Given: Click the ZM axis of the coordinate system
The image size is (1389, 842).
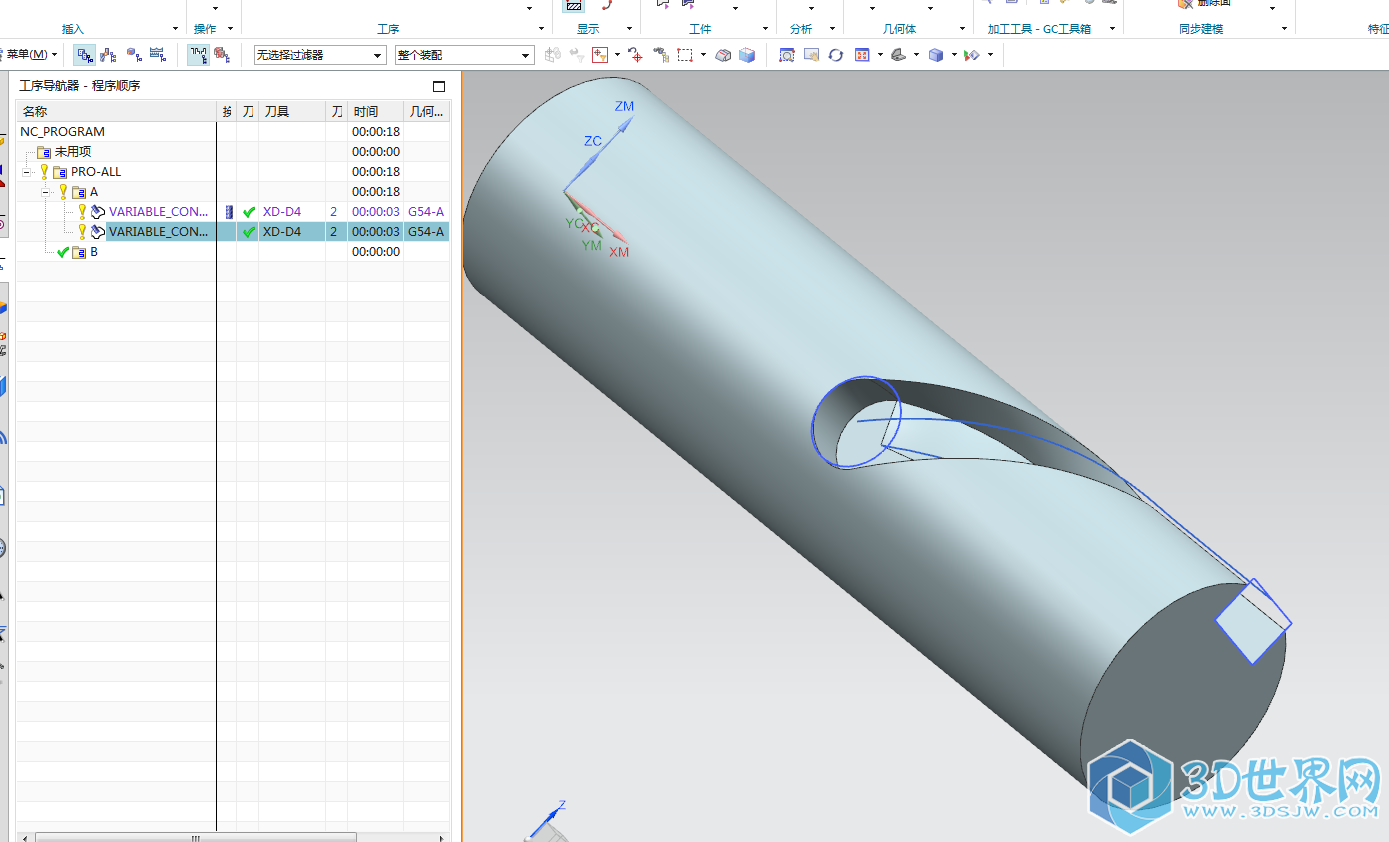Looking at the screenshot, I should tap(624, 106).
